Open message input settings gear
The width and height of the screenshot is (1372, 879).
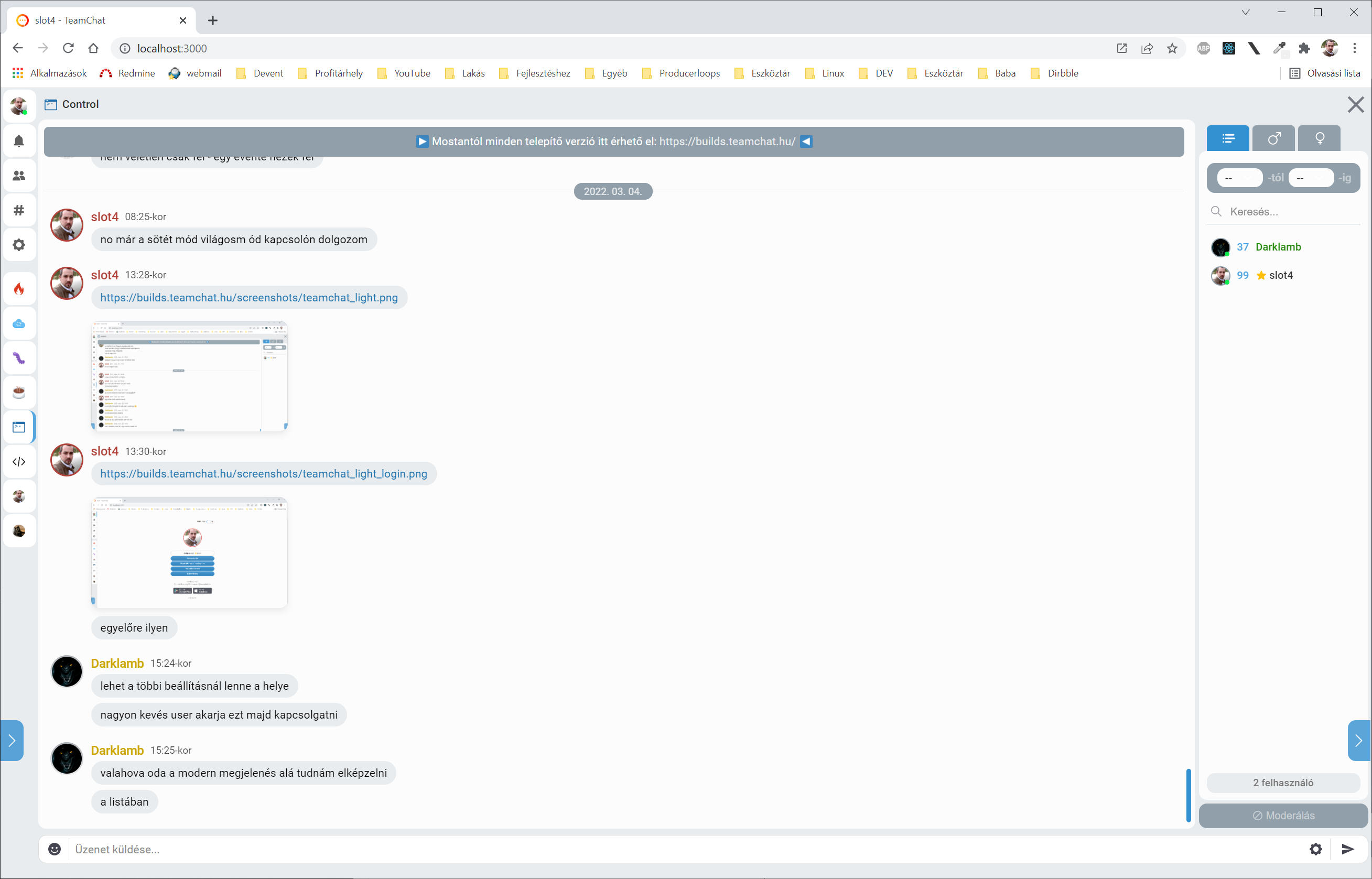tap(1315, 849)
